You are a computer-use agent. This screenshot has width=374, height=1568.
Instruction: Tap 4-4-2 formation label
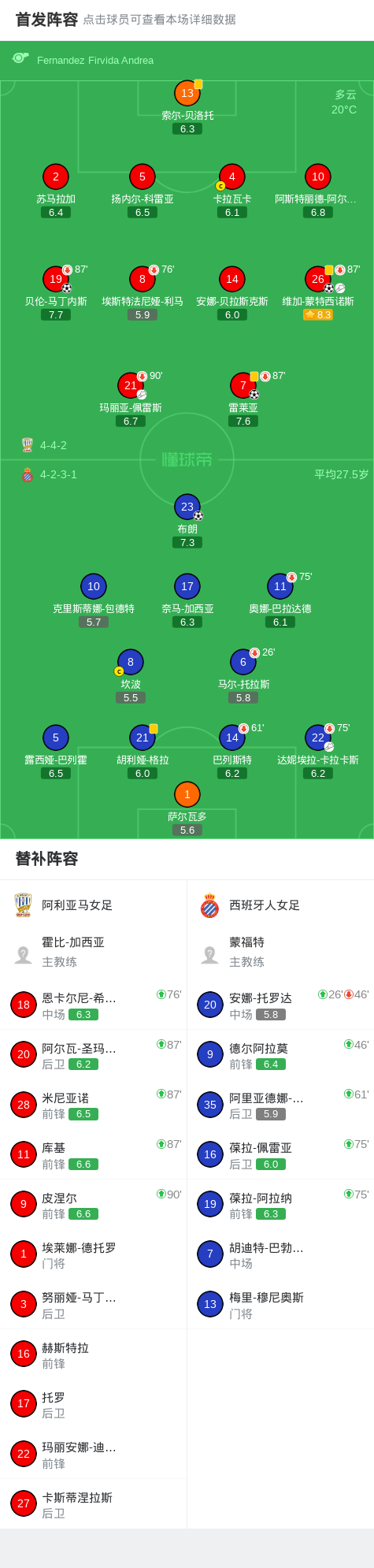54,445
